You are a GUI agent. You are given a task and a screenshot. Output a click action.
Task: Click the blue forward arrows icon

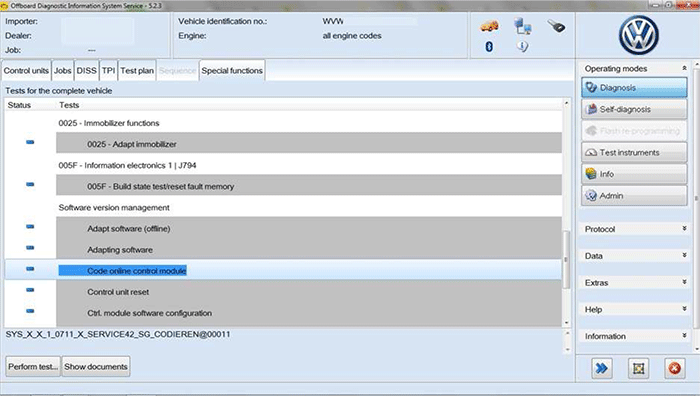point(602,368)
